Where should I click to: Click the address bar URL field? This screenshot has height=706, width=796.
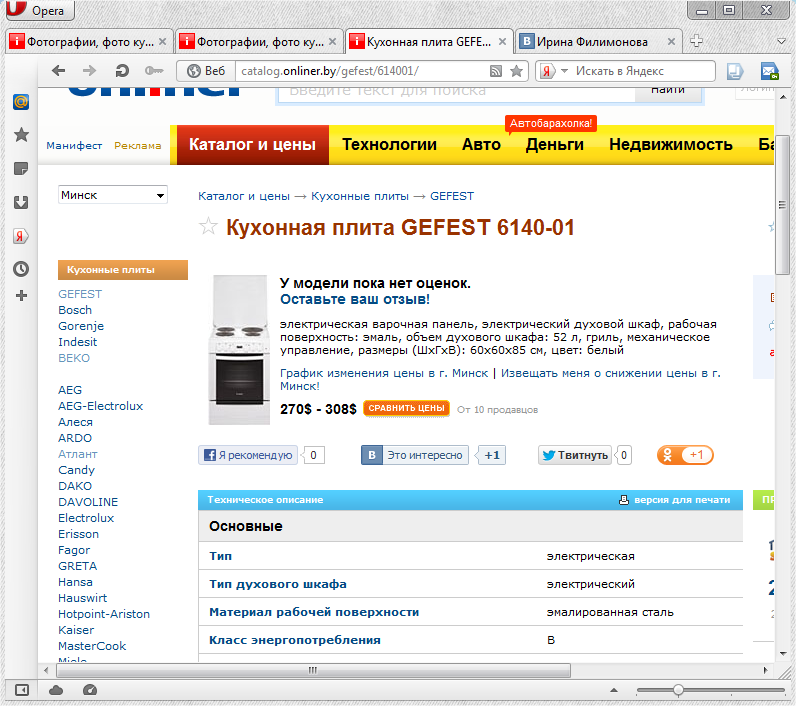[x=363, y=71]
